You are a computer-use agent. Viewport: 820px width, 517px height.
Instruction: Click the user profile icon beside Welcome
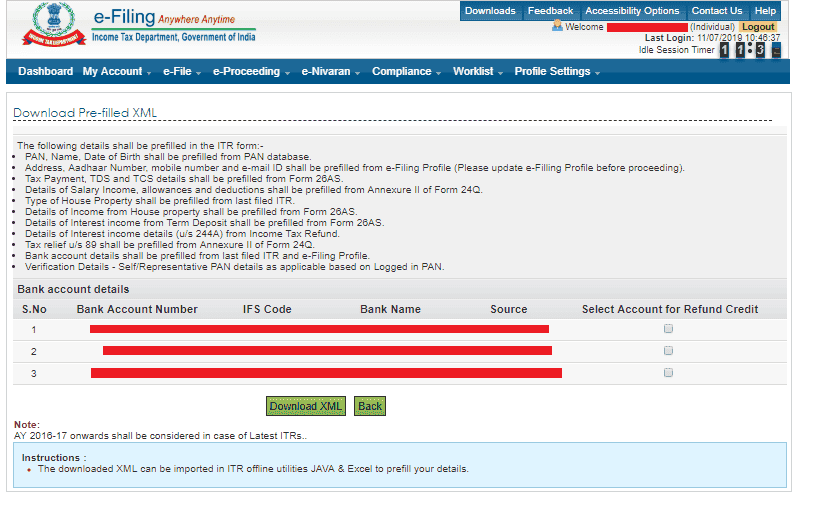(x=557, y=27)
